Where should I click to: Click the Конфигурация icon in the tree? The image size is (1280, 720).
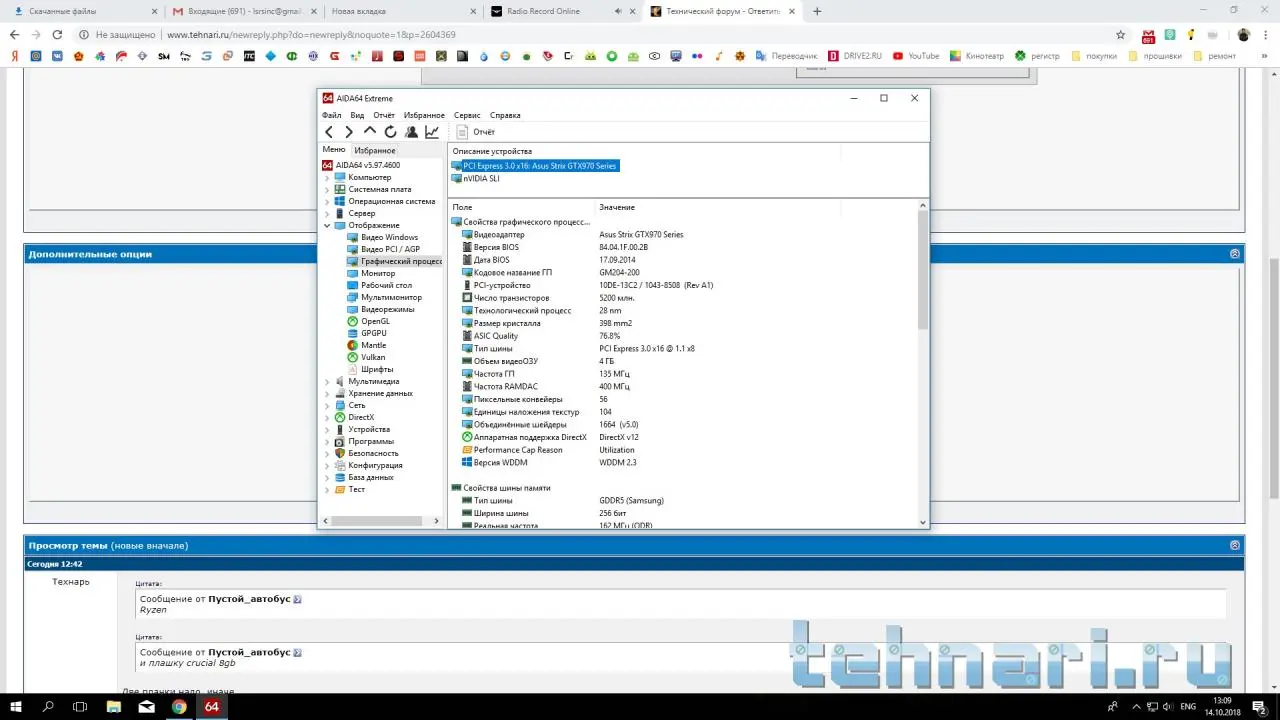[x=340, y=466]
